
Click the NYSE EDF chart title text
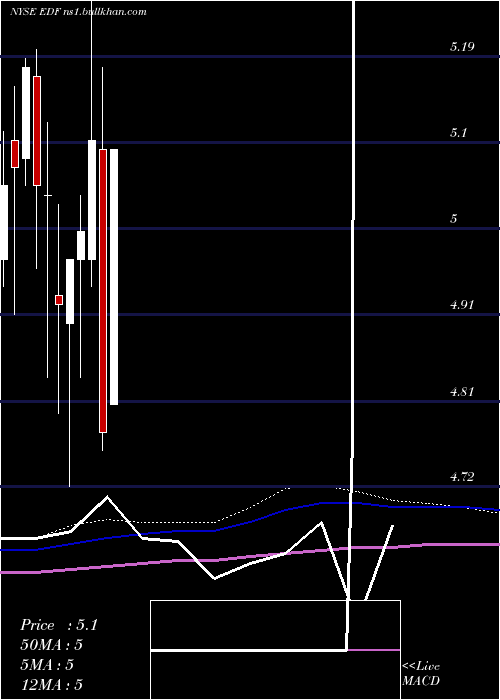pyautogui.click(x=79, y=12)
